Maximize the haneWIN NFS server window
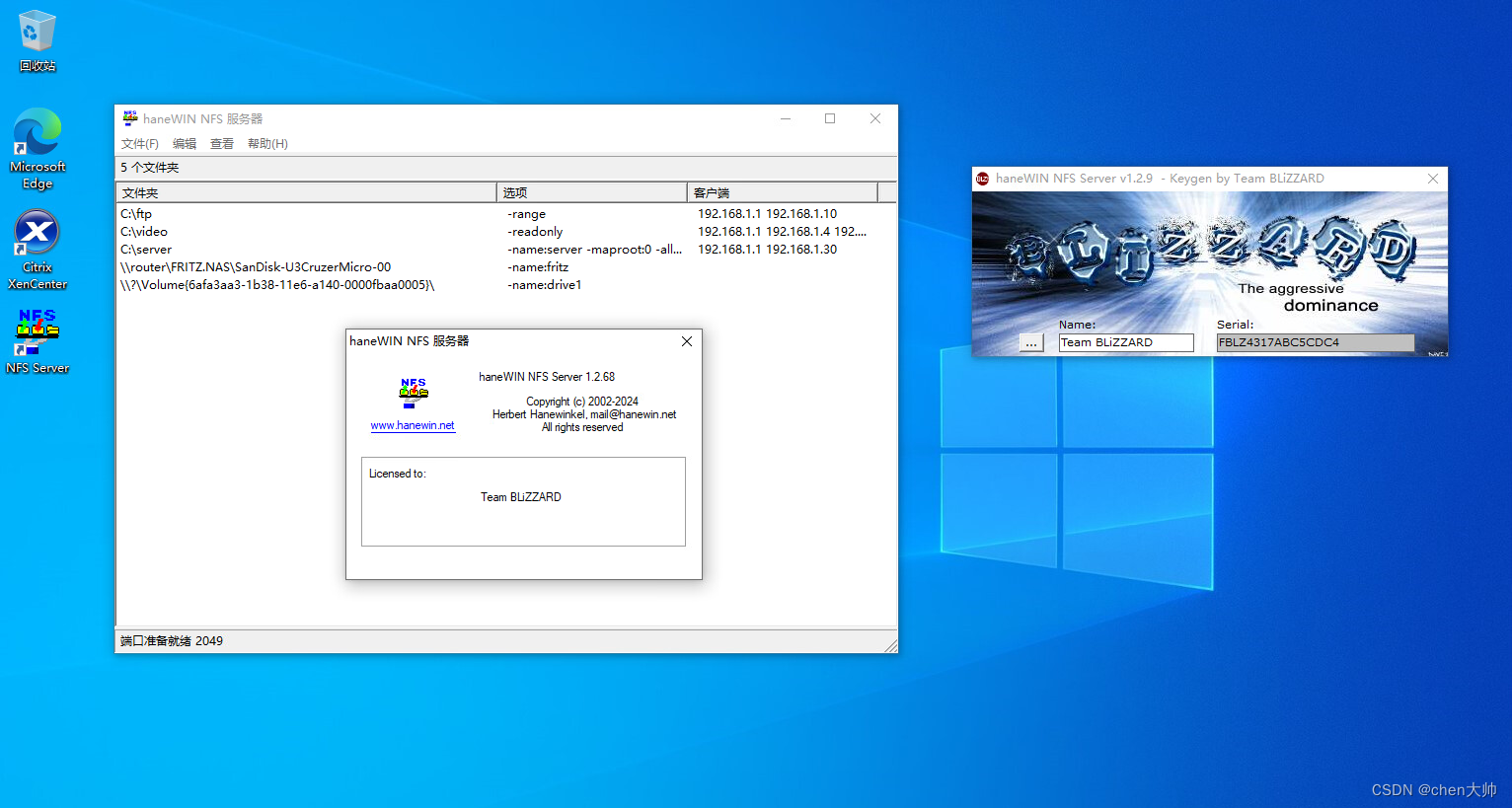The height and width of the screenshot is (808, 1512). [x=830, y=118]
